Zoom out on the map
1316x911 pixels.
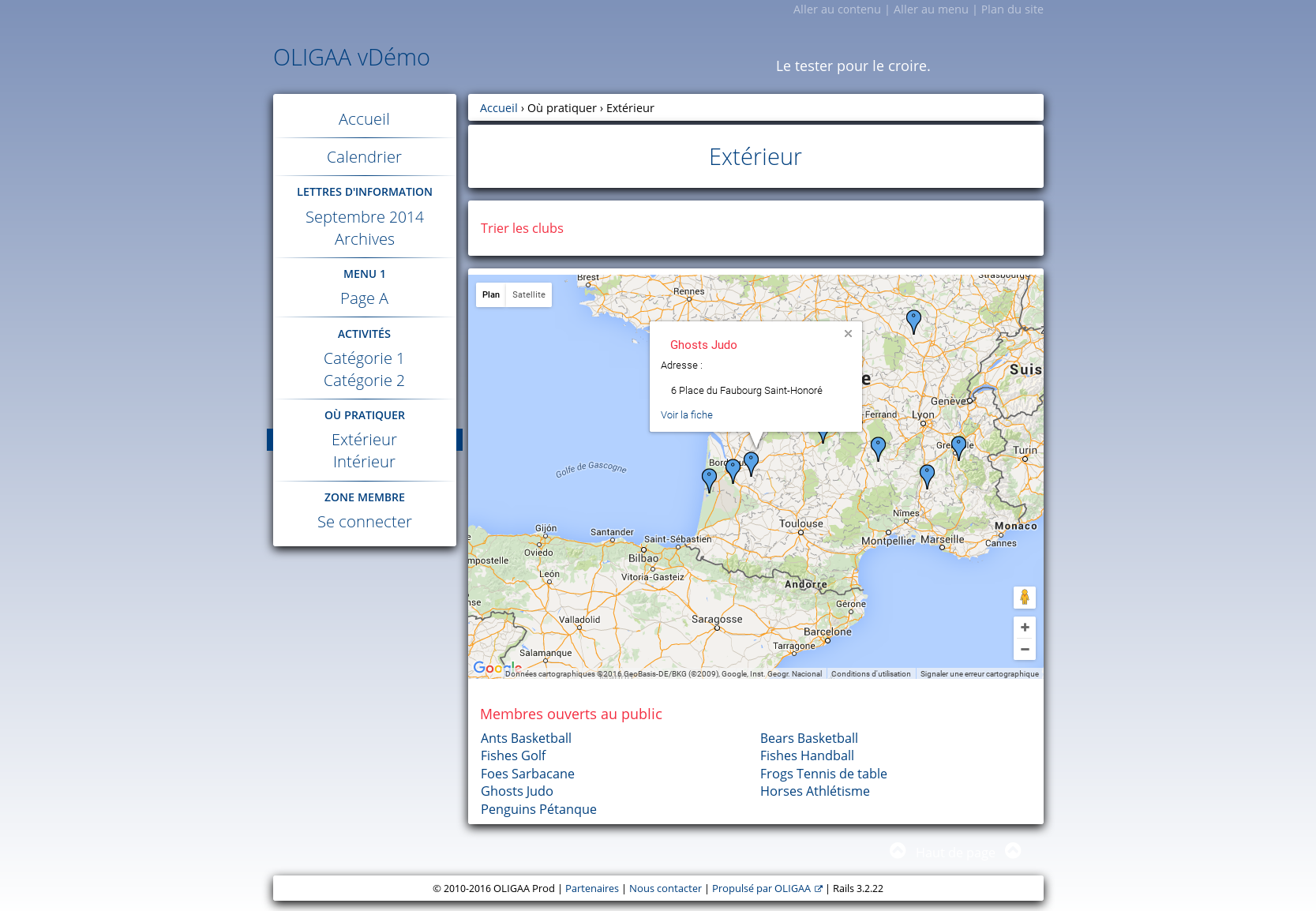(x=1025, y=649)
